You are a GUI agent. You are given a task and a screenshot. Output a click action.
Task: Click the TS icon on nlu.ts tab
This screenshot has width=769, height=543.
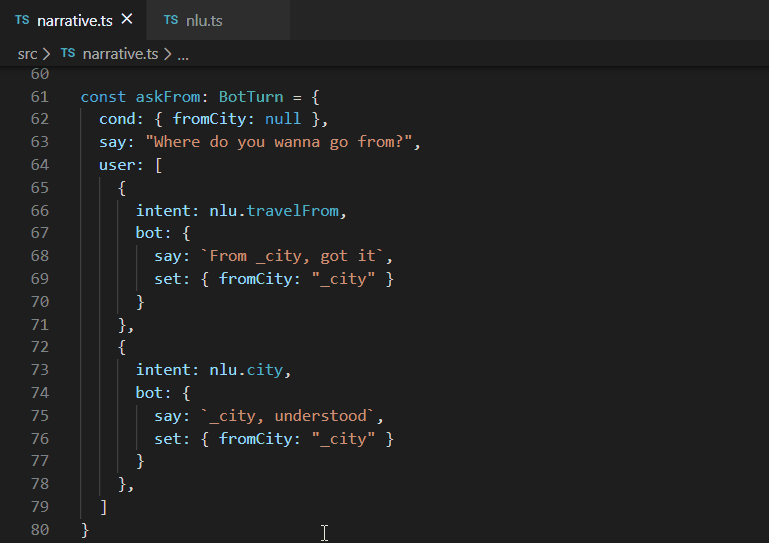[x=171, y=20]
